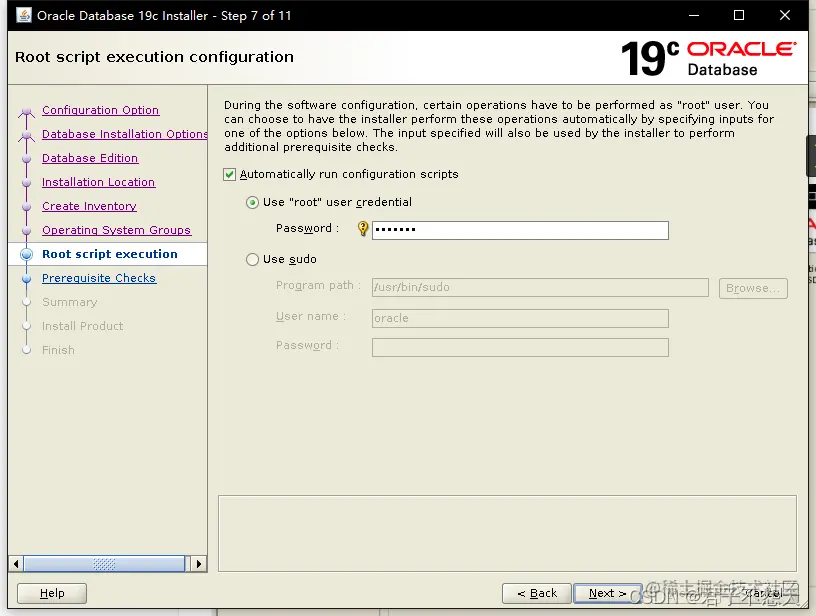Select Root script execution step
The height and width of the screenshot is (616, 816).
coord(110,254)
